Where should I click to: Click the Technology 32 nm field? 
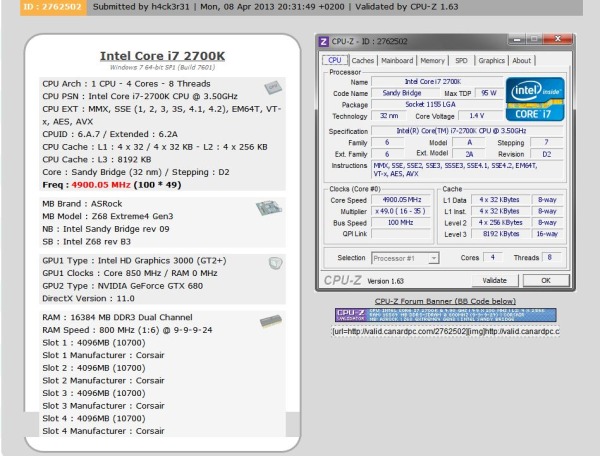click(x=389, y=116)
